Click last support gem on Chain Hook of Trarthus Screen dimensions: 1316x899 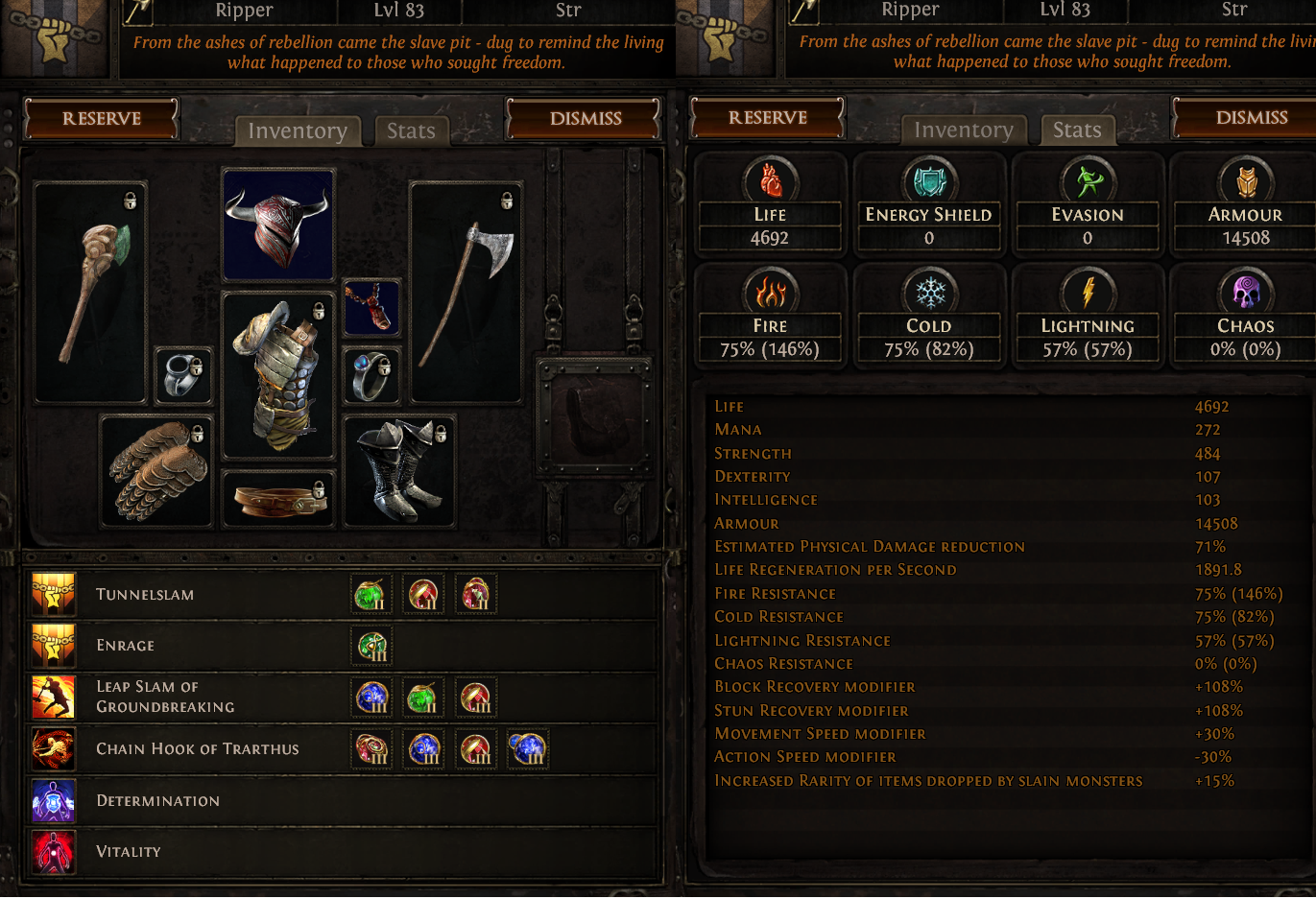pyautogui.click(x=527, y=748)
